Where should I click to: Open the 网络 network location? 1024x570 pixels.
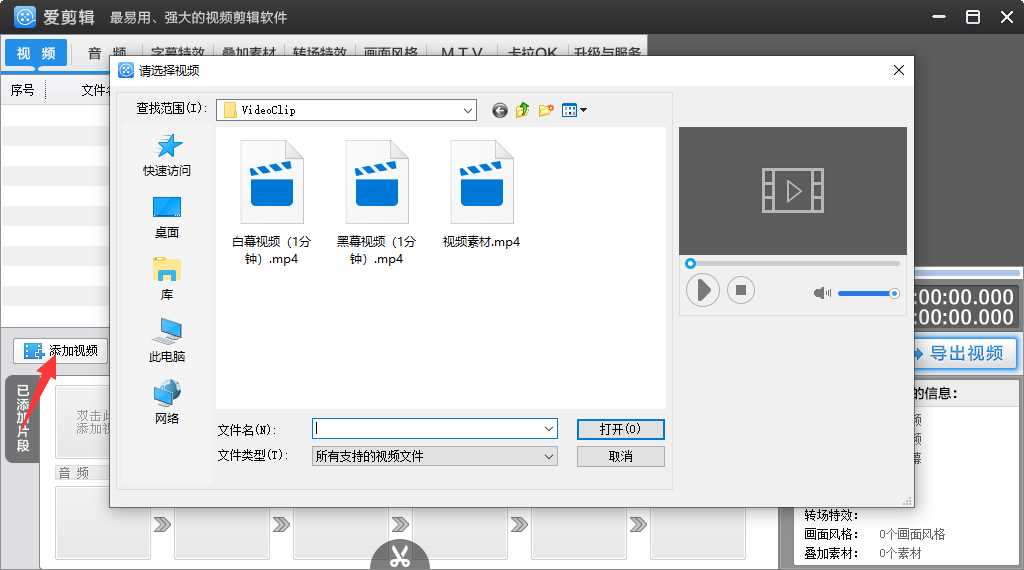(x=167, y=402)
